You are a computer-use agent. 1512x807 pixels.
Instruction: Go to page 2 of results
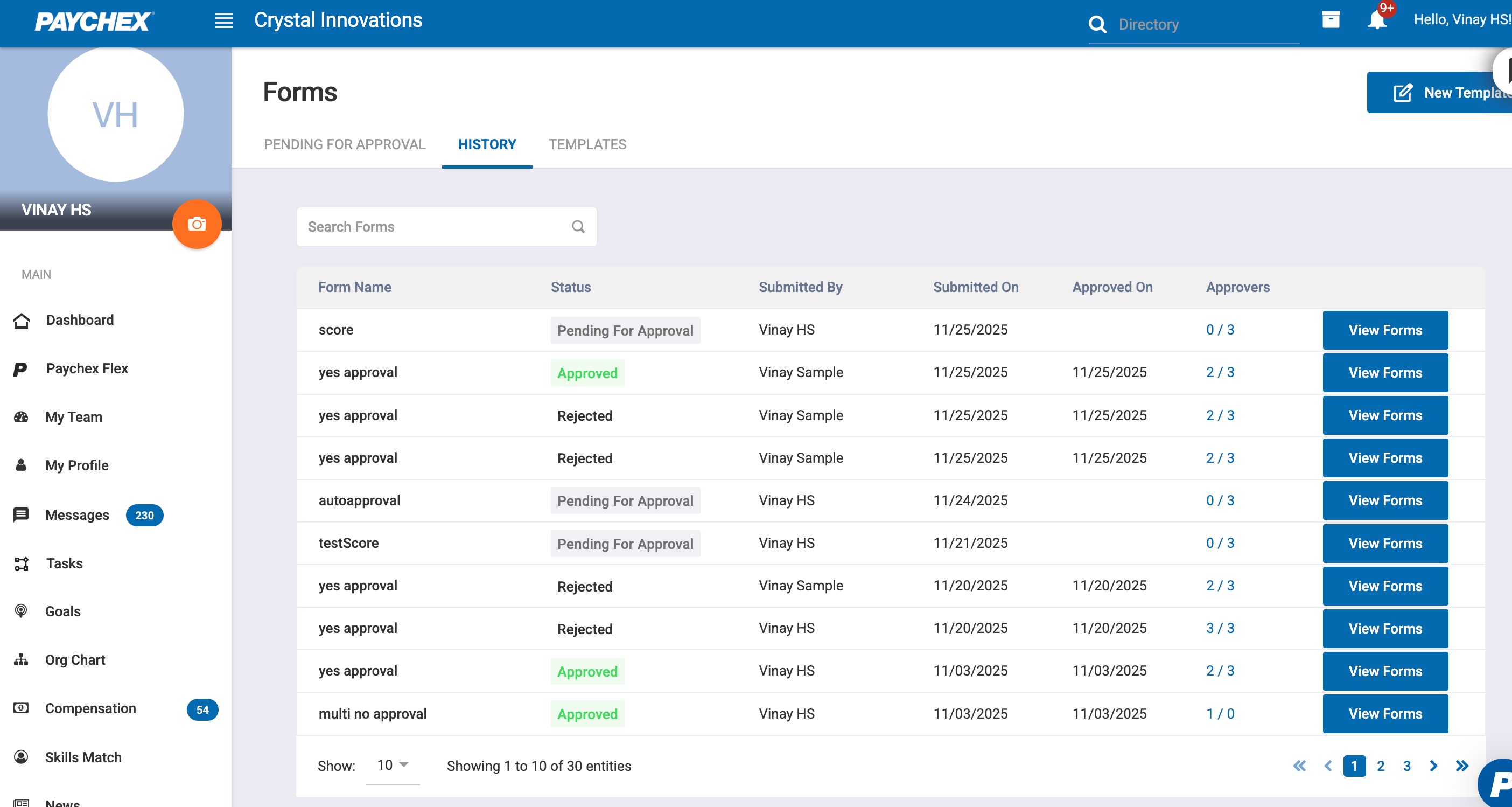tap(1381, 766)
